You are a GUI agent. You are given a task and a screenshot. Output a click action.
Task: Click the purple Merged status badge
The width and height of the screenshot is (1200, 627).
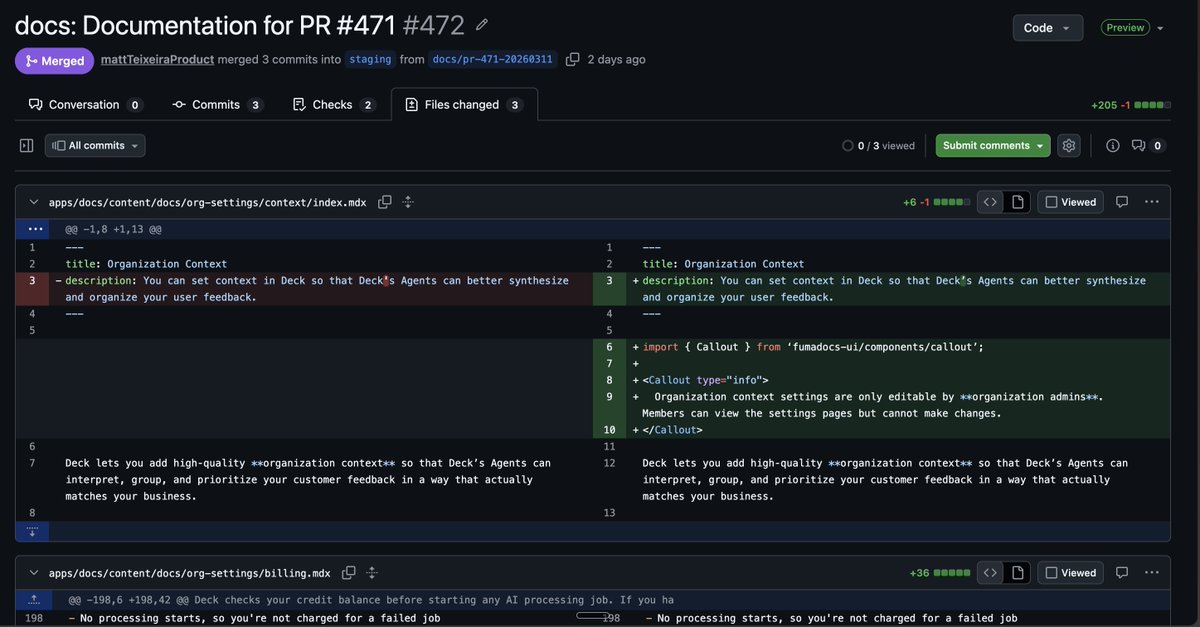[54, 61]
